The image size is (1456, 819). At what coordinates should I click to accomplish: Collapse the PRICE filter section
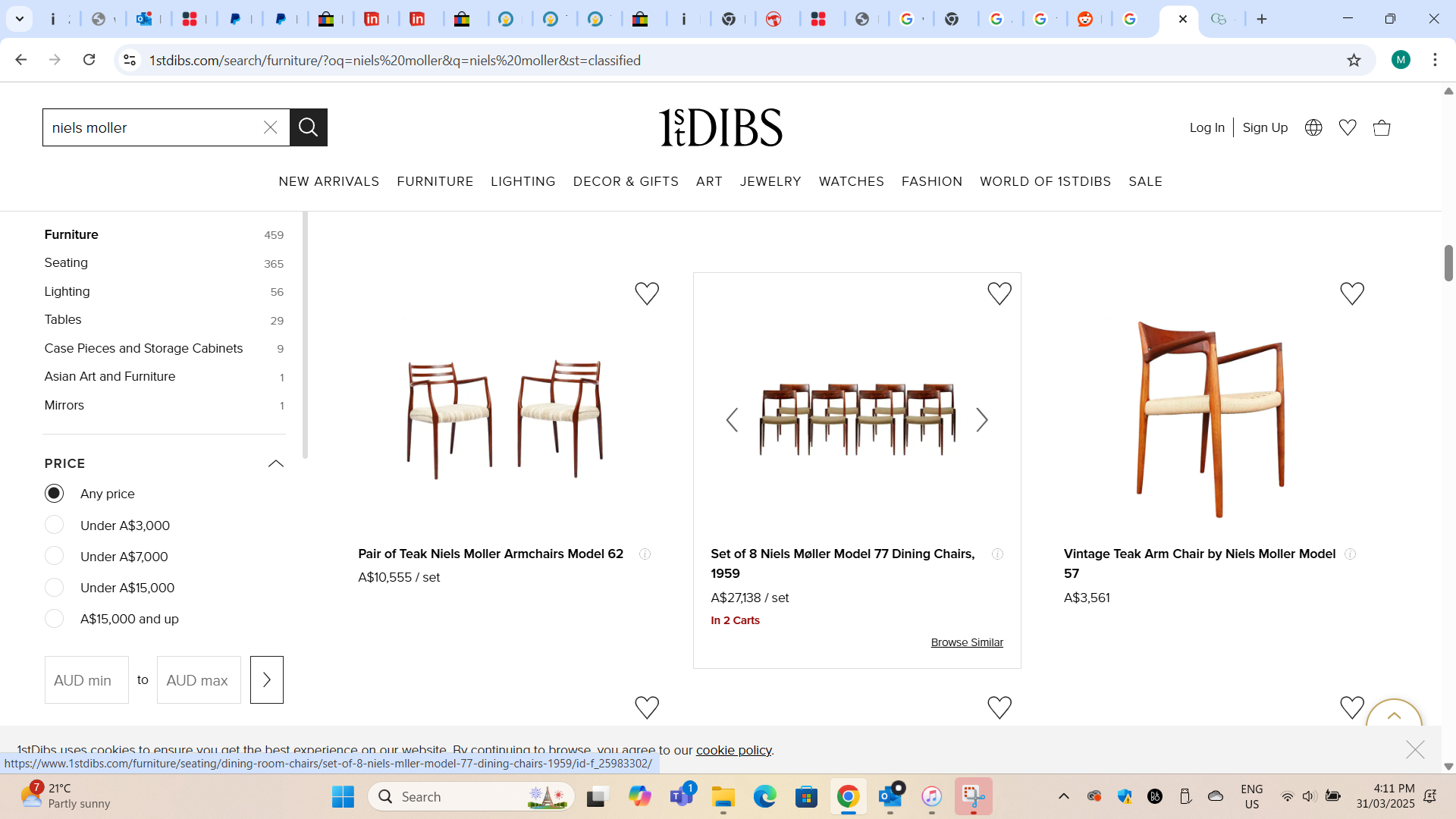[275, 463]
